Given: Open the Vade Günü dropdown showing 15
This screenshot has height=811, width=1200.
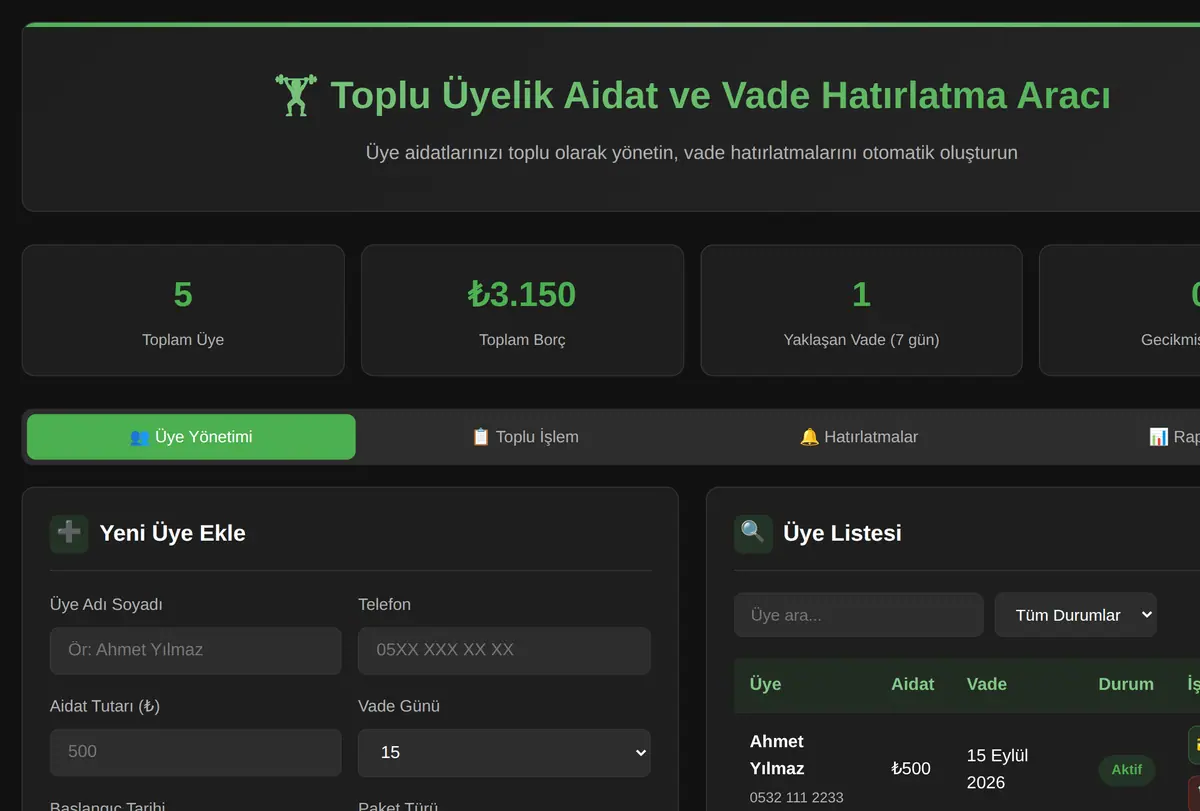Looking at the screenshot, I should [504, 752].
